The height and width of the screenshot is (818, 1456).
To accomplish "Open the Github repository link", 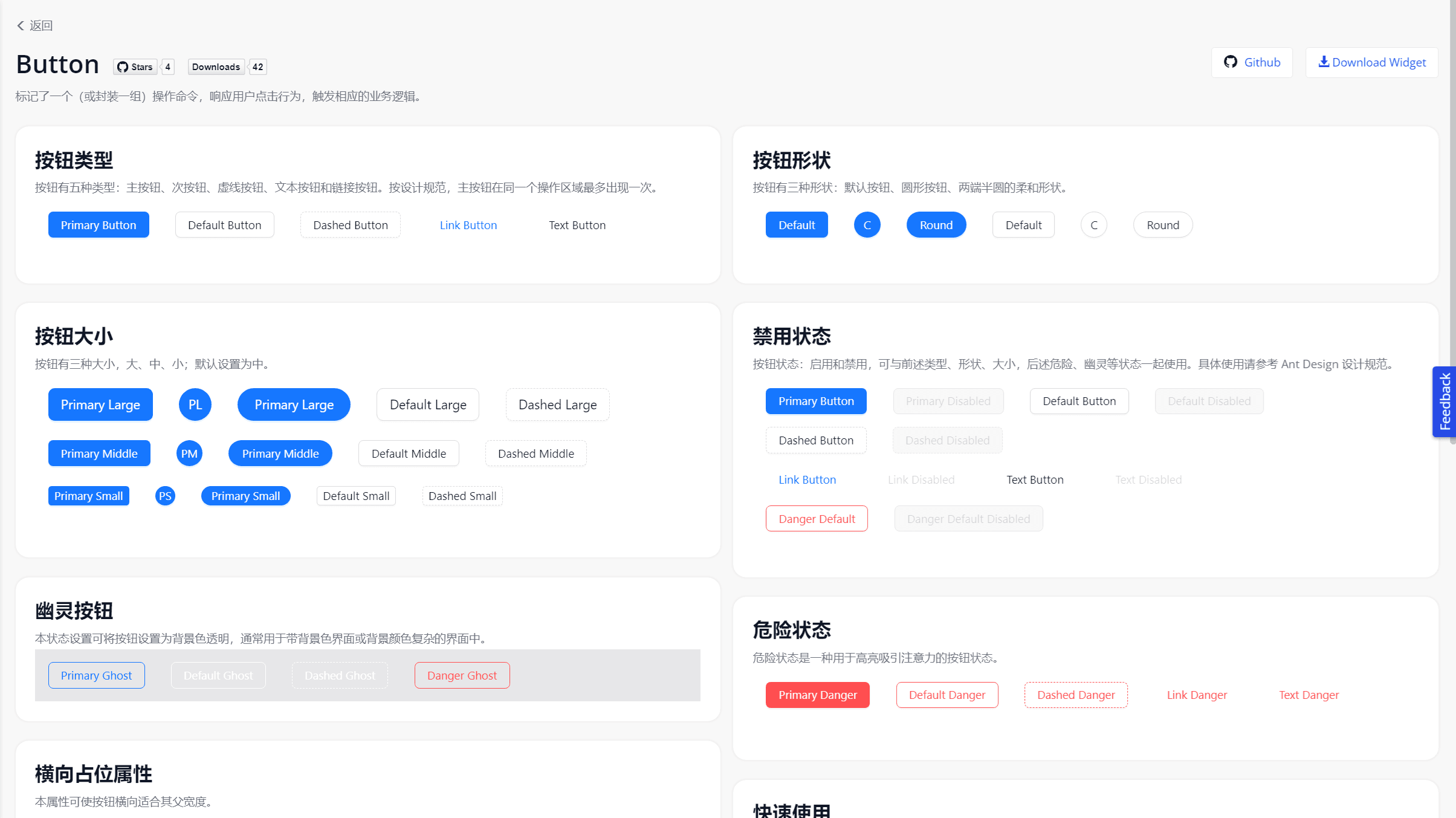I will [x=1251, y=62].
